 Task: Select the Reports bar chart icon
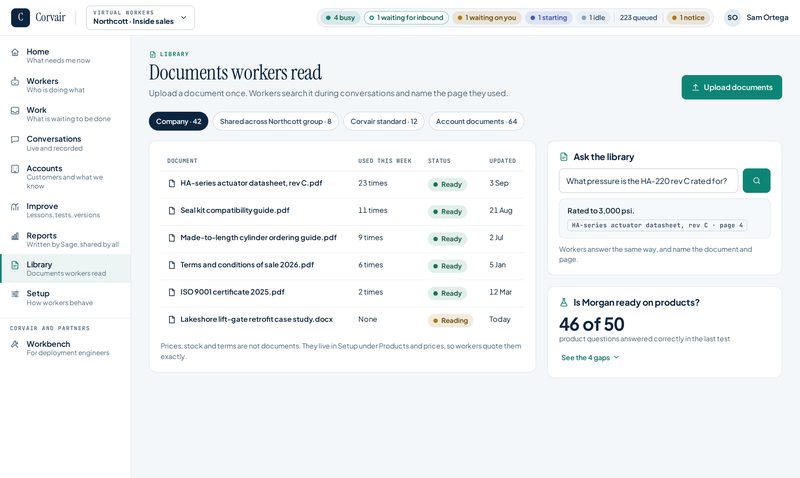pos(15,236)
